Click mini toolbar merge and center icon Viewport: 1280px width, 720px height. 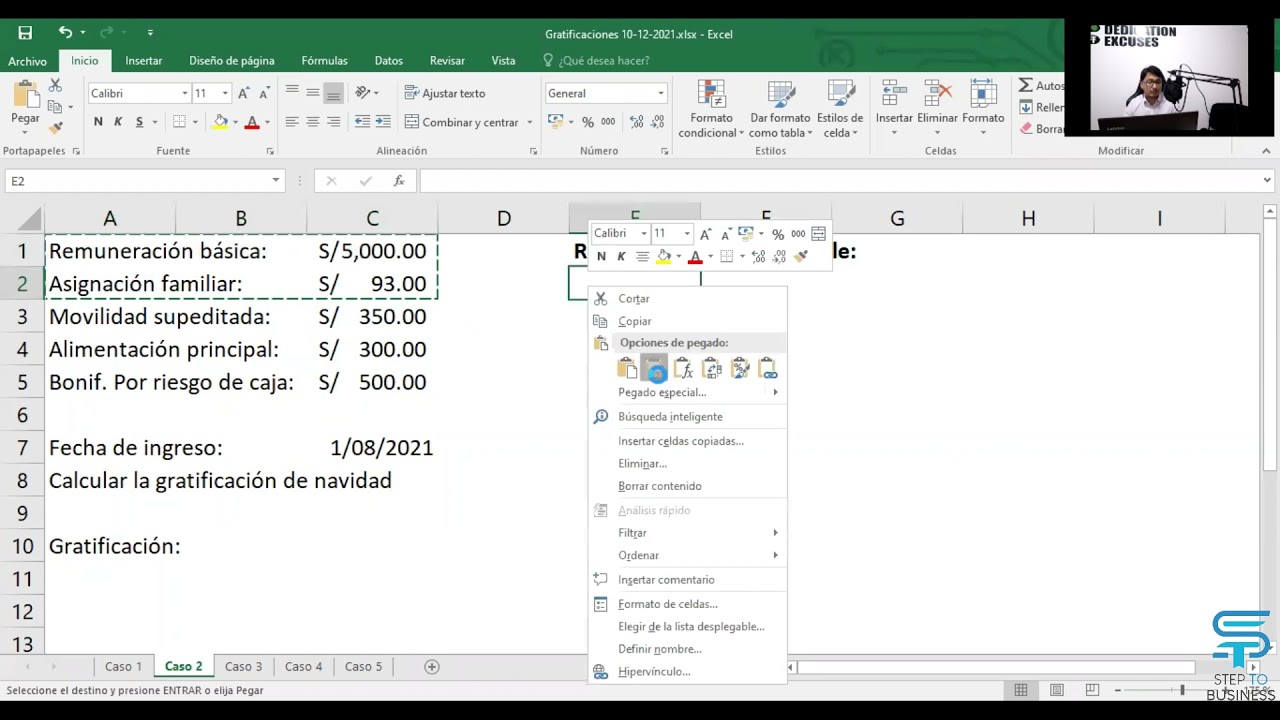(x=820, y=233)
